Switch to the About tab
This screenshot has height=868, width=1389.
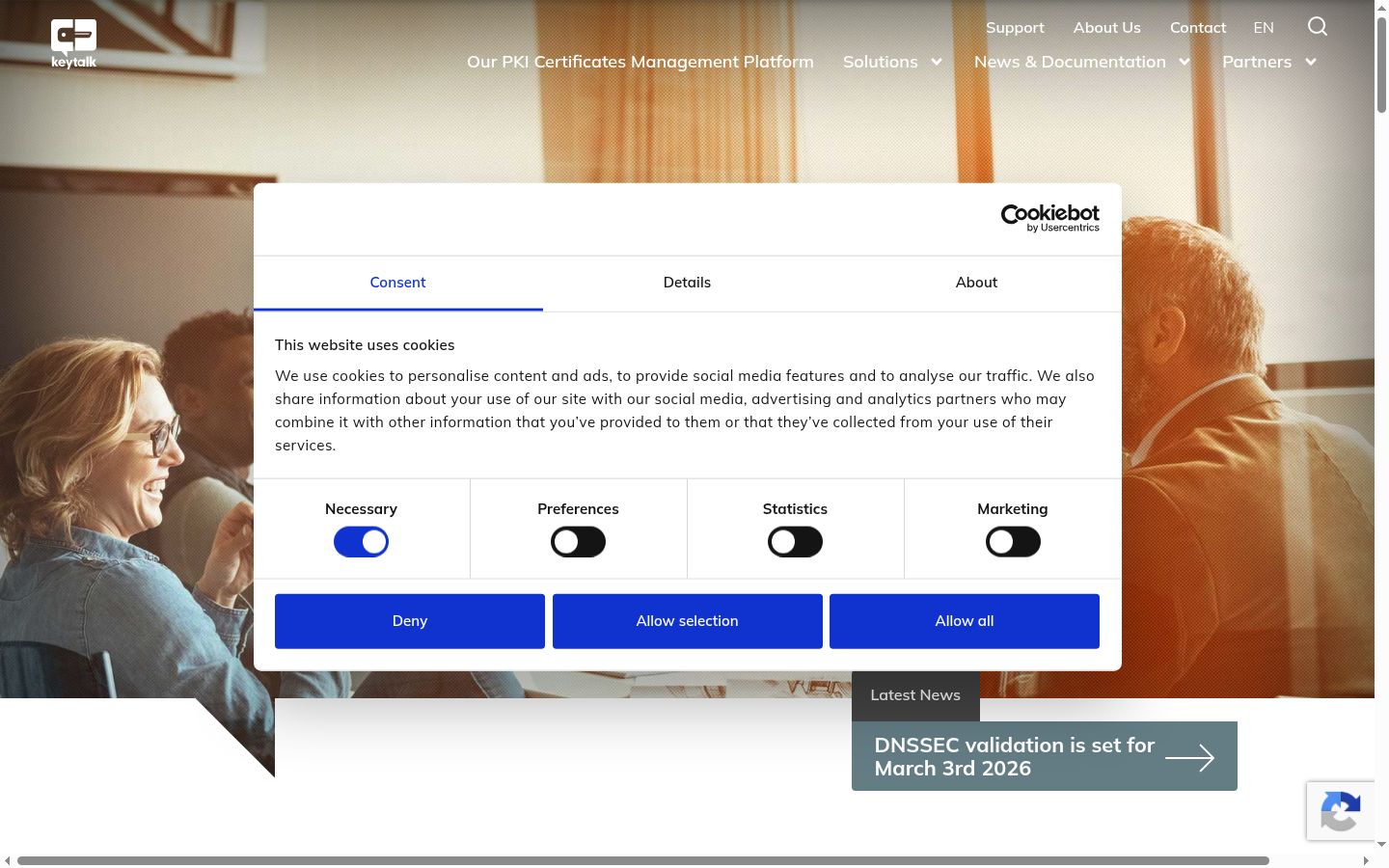pyautogui.click(x=976, y=283)
